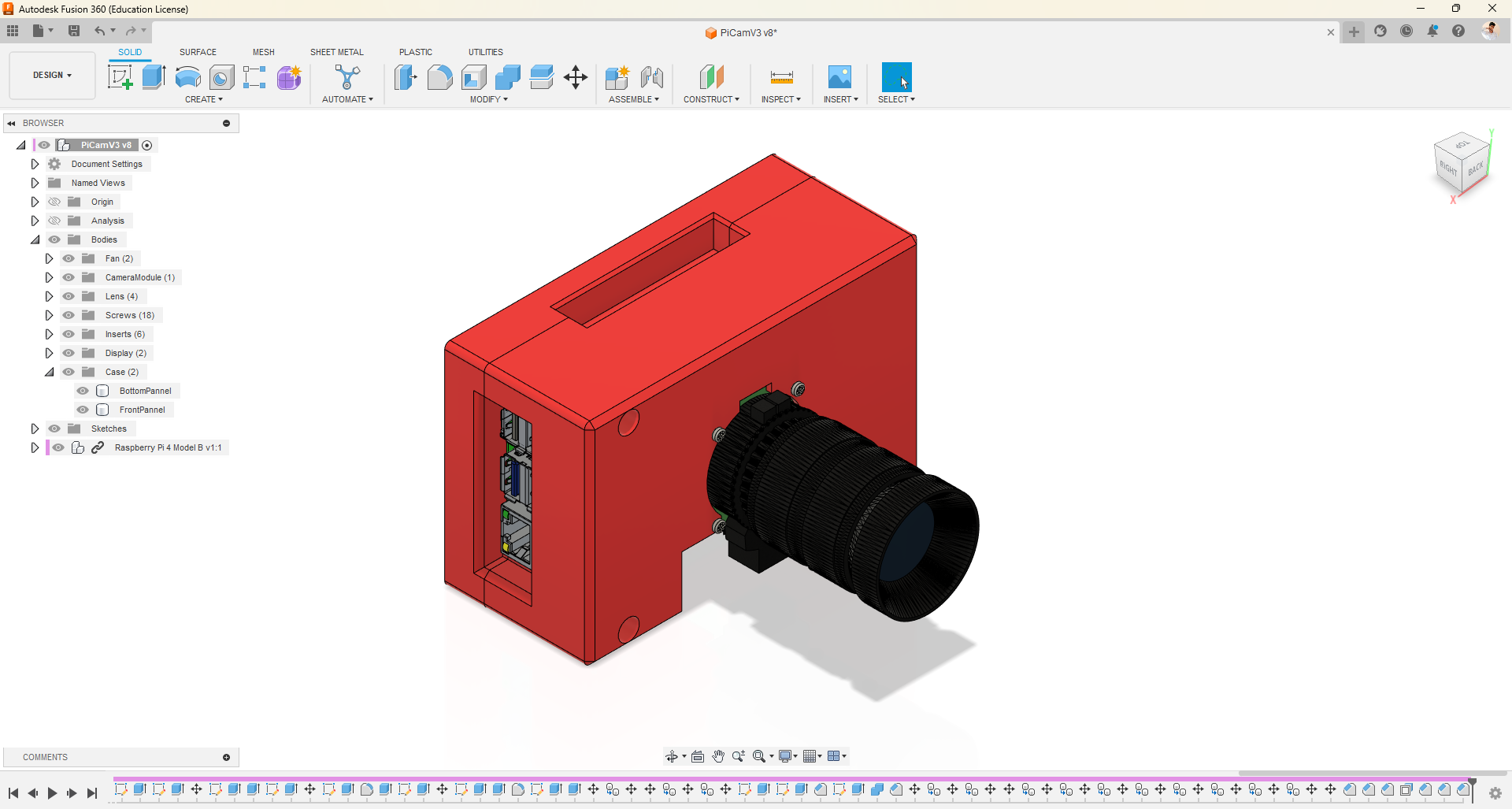Hide the Screws (18) group

69,315
